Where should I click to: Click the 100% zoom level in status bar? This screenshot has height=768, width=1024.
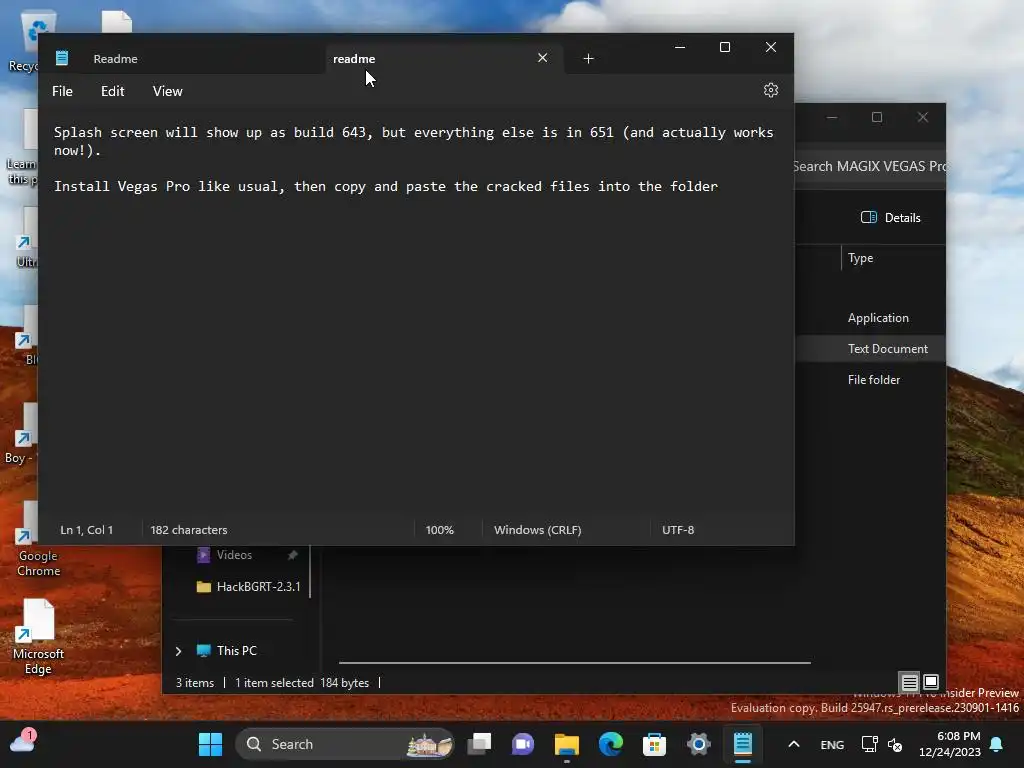(x=440, y=530)
